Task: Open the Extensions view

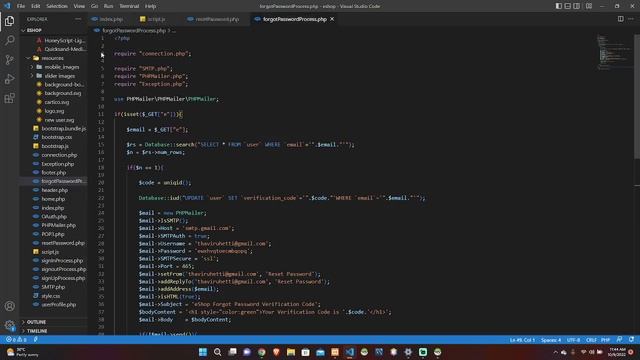Action: (x=9, y=98)
